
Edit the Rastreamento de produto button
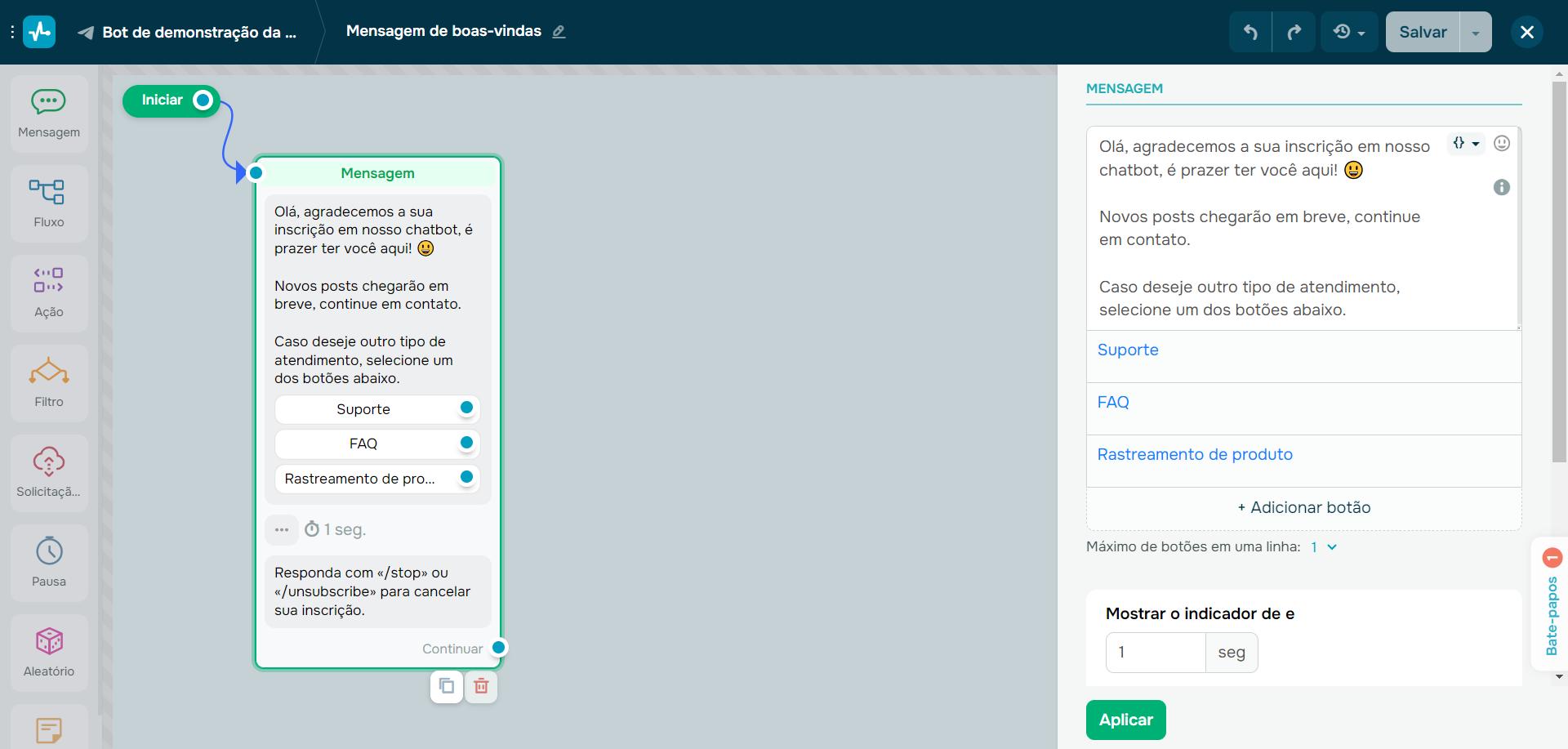point(1303,461)
